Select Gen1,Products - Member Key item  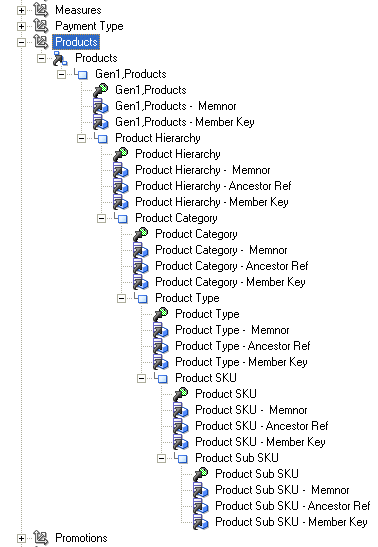[185, 122]
